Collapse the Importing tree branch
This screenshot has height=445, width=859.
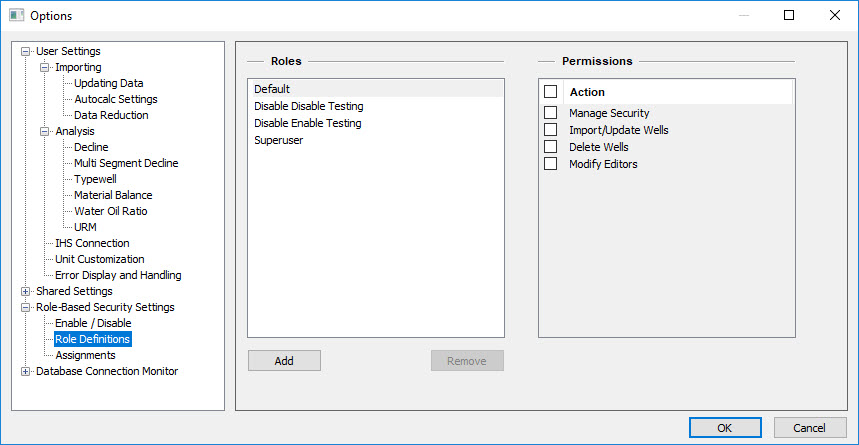point(45,67)
